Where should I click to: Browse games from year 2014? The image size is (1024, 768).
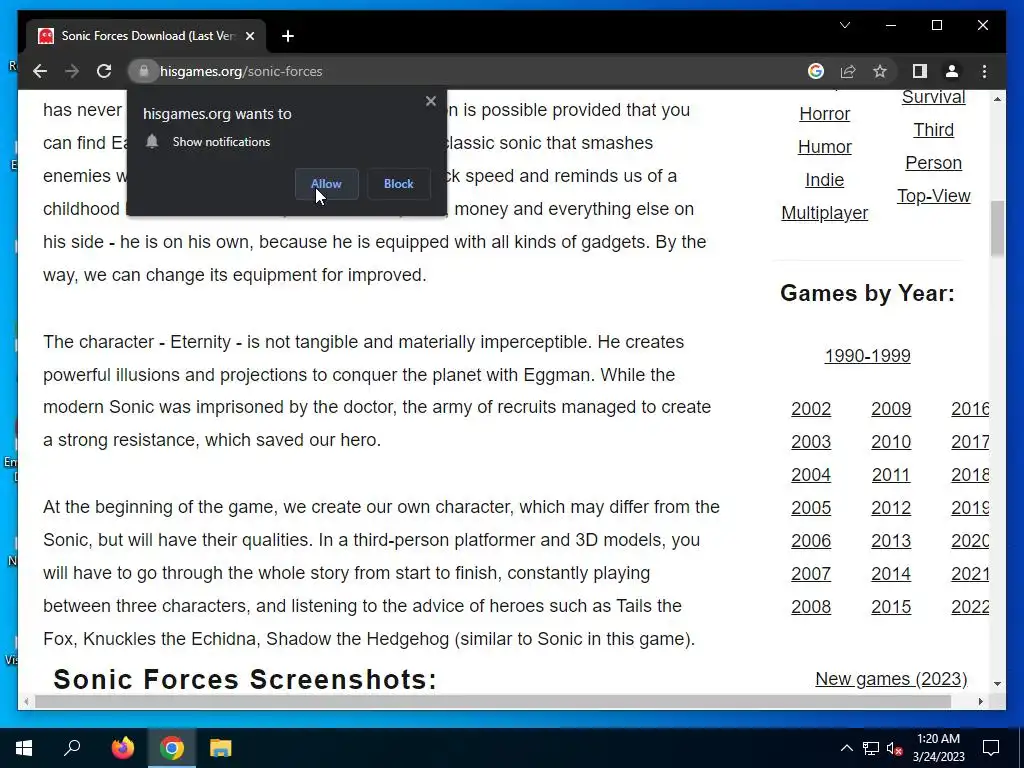(891, 574)
